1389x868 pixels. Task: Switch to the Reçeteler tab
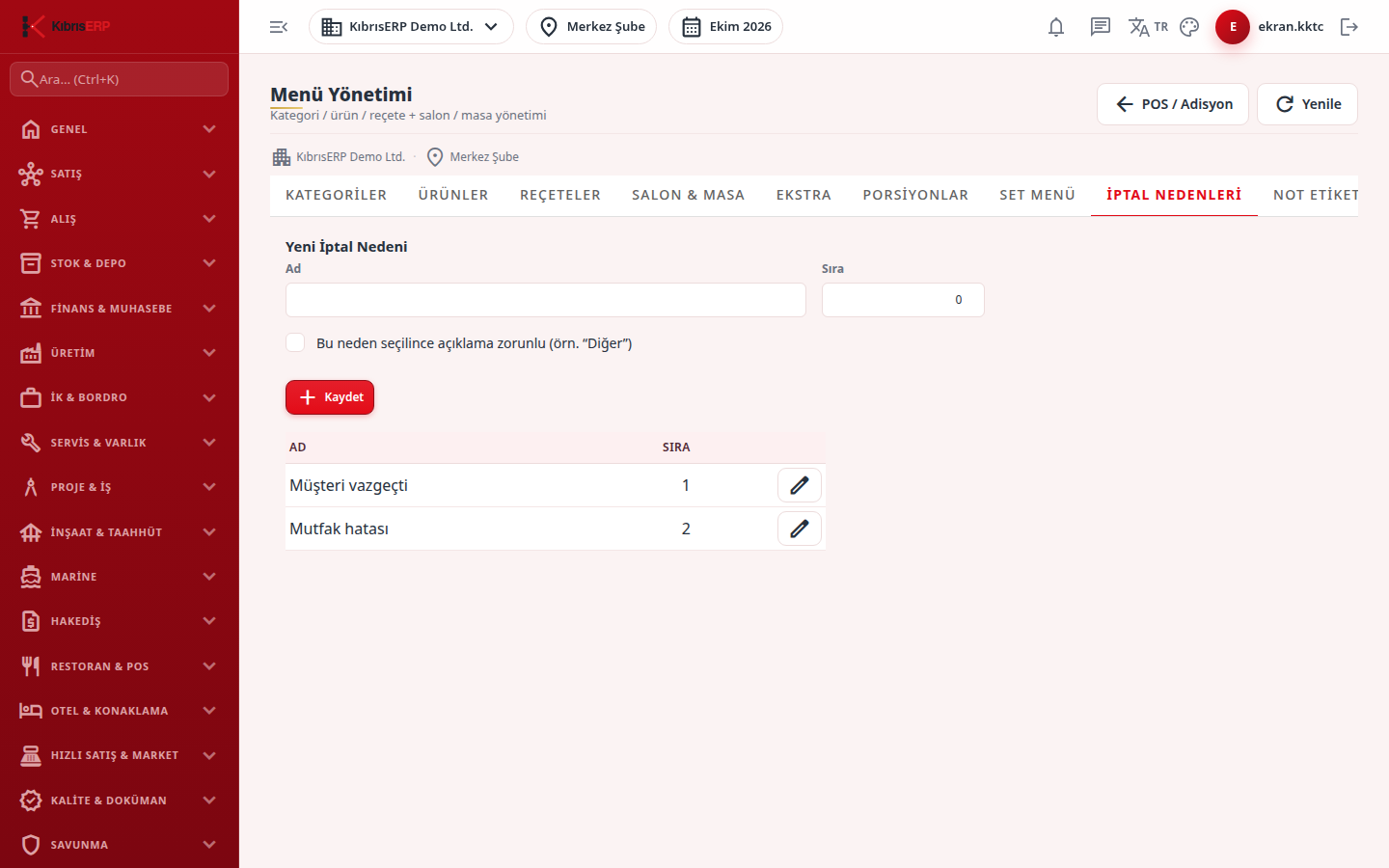(x=560, y=195)
